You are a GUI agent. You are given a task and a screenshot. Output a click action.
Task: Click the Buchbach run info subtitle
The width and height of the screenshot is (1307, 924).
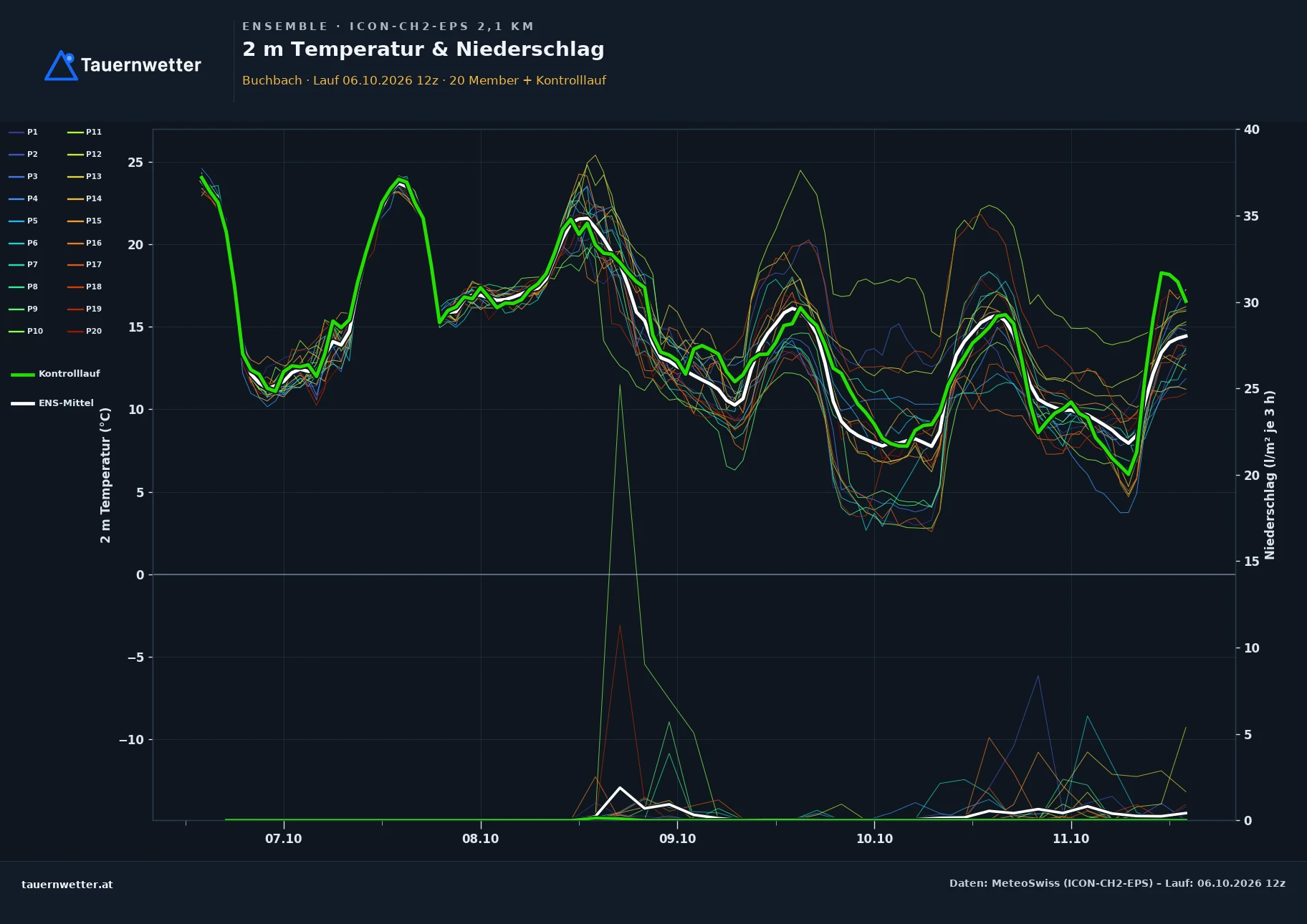pyautogui.click(x=424, y=80)
